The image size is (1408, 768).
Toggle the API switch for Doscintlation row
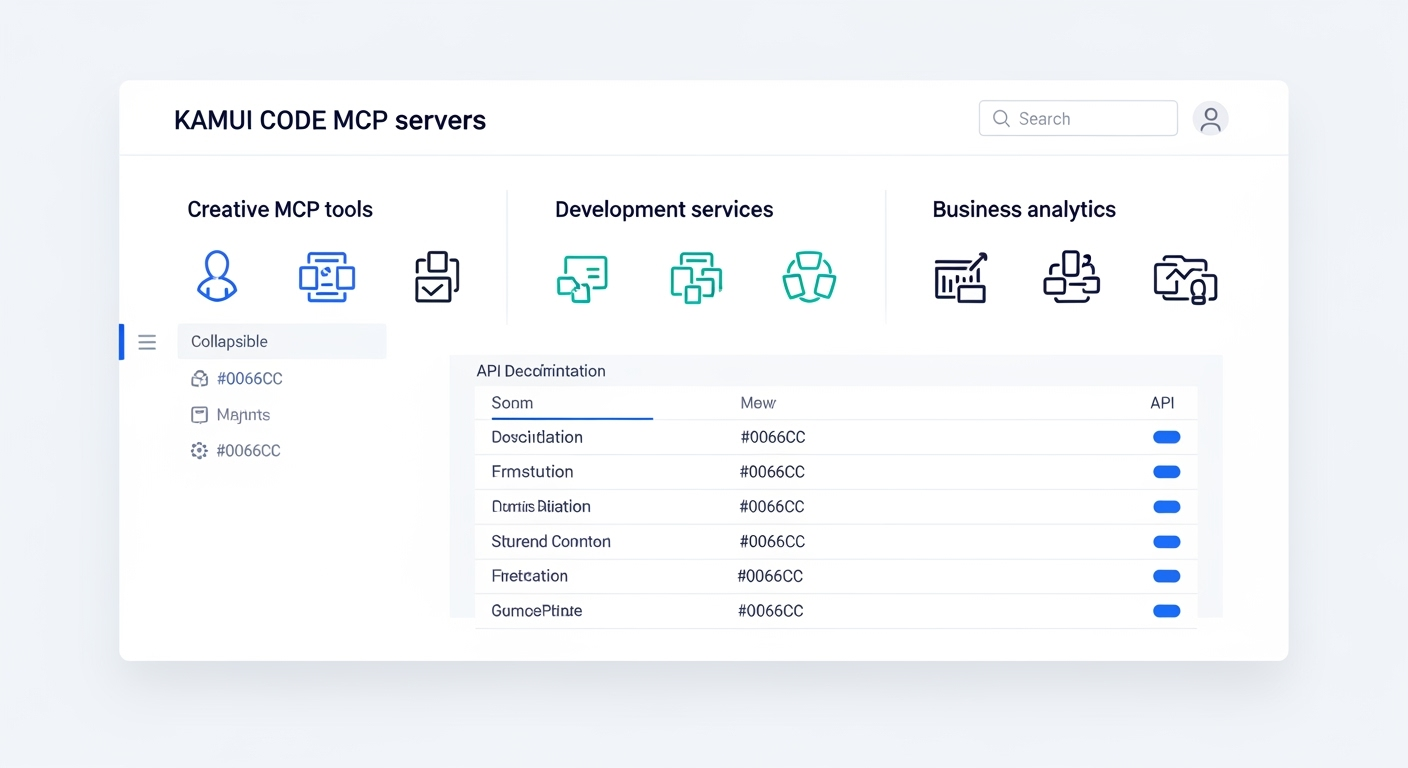(x=1166, y=437)
